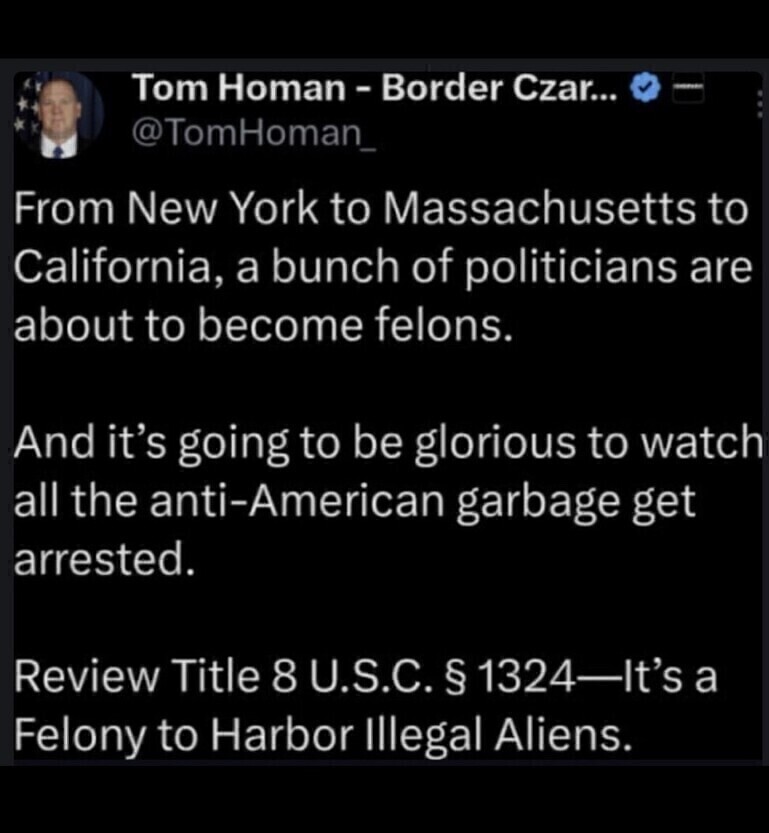769x833 pixels.
Task: Open the three-dot more options menu
Action: click(761, 104)
